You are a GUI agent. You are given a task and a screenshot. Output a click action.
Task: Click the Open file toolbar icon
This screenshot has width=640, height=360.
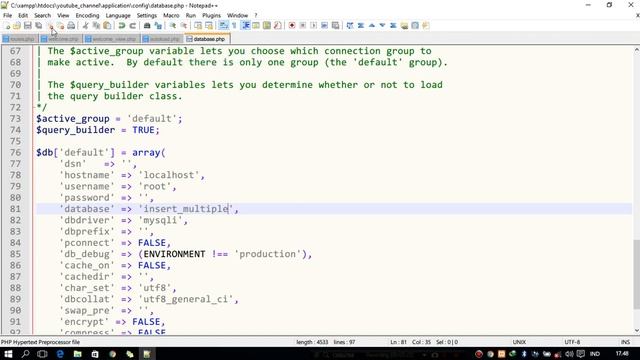click(x=17, y=26)
